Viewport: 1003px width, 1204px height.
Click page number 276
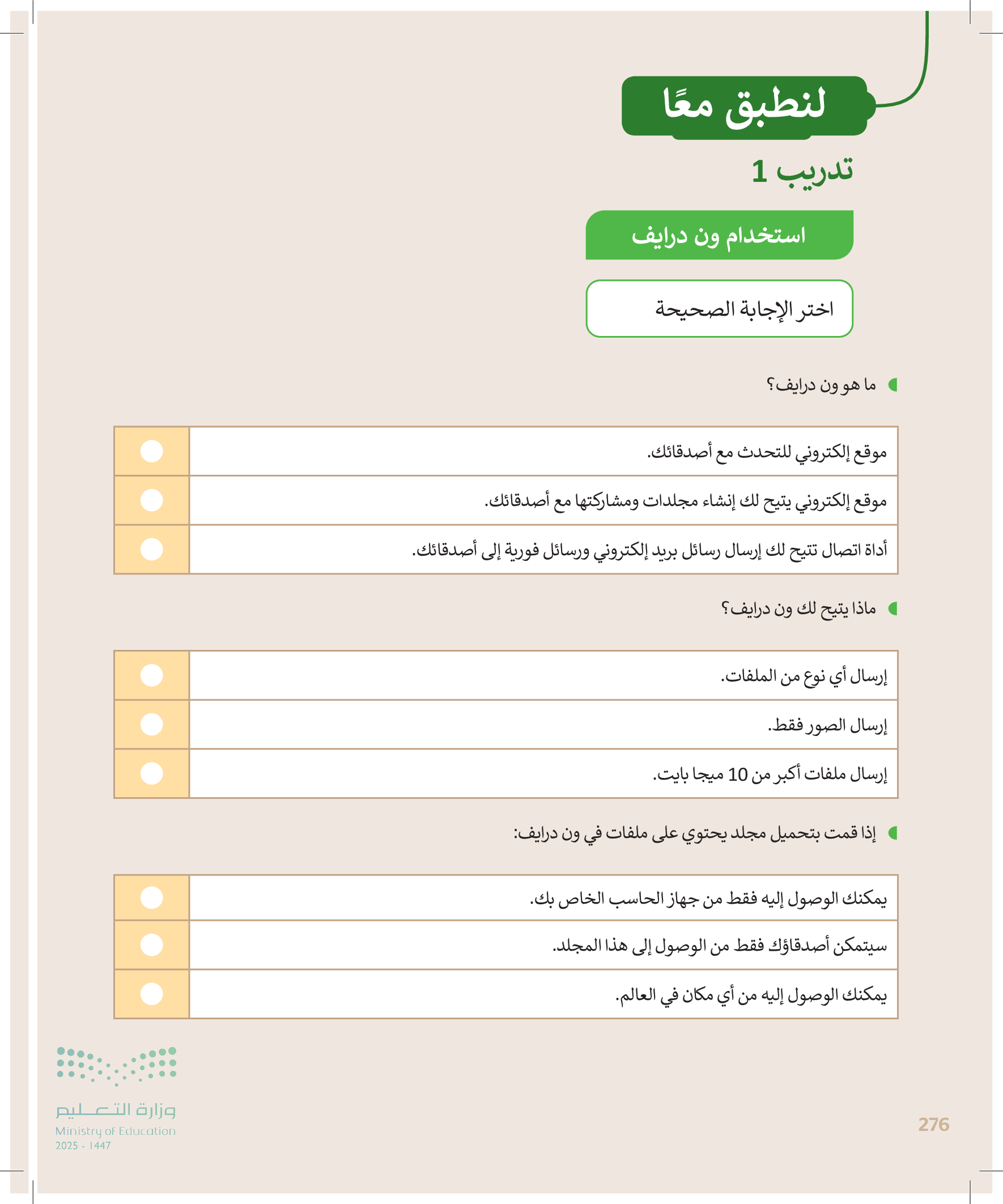click(x=934, y=1124)
